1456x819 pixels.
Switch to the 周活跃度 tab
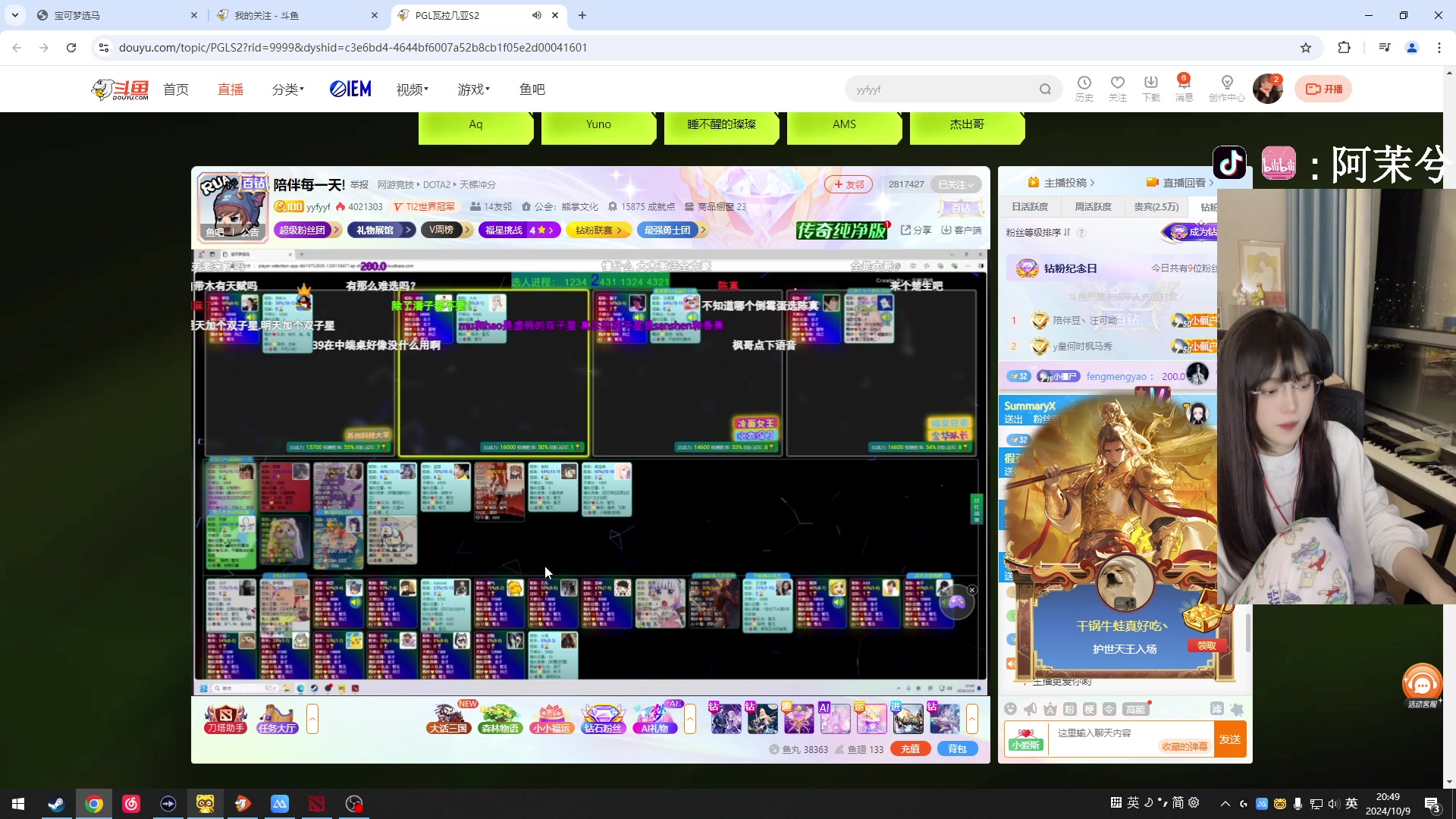coord(1093,207)
